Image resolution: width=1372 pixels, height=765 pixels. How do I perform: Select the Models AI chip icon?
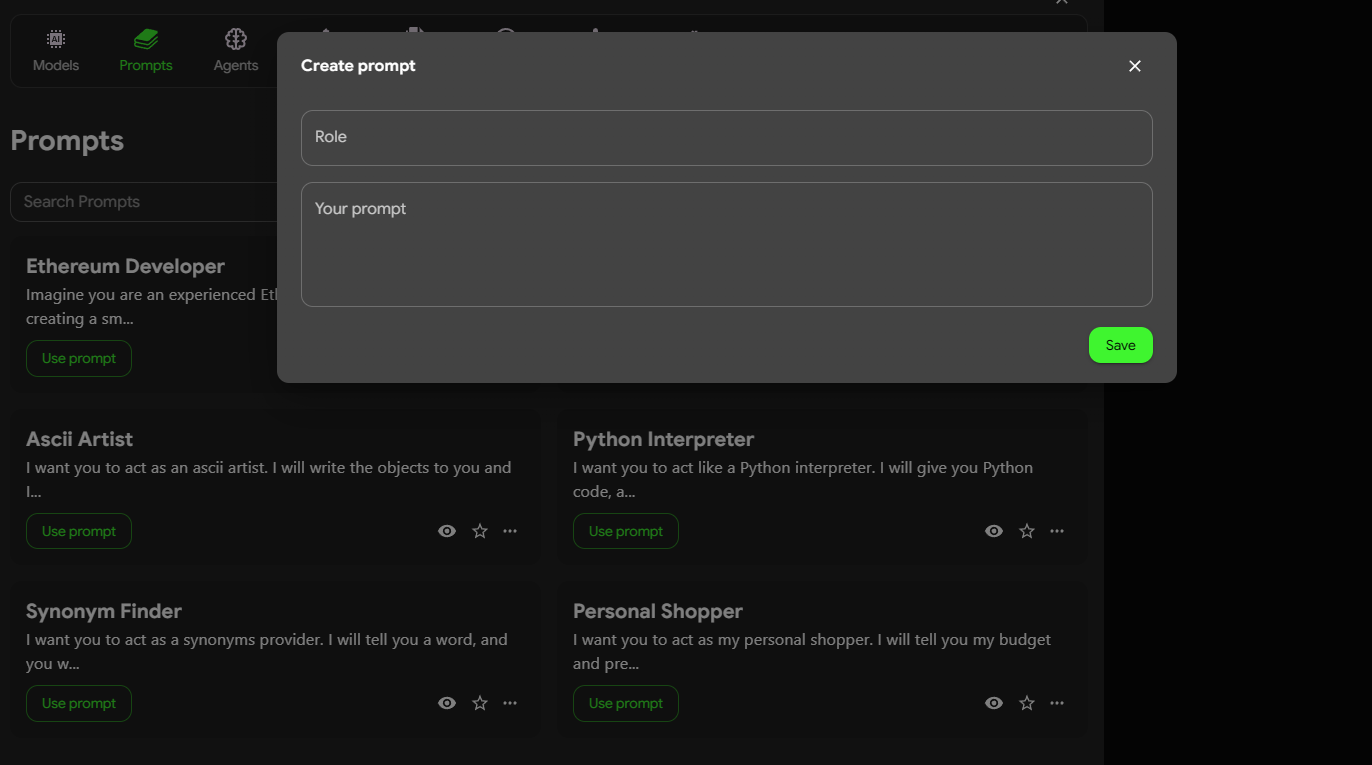[x=55, y=40]
